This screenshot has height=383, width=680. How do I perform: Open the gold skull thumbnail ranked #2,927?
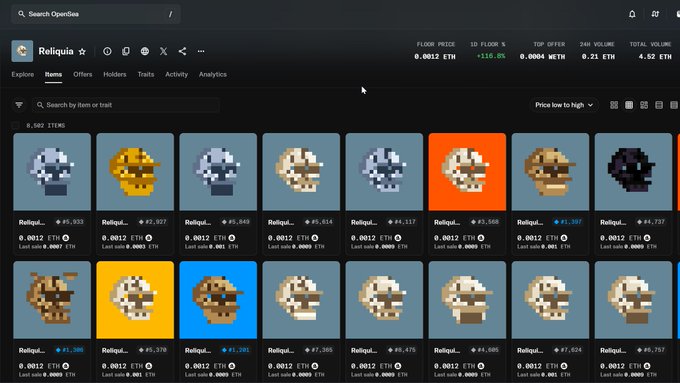pyautogui.click(x=135, y=172)
